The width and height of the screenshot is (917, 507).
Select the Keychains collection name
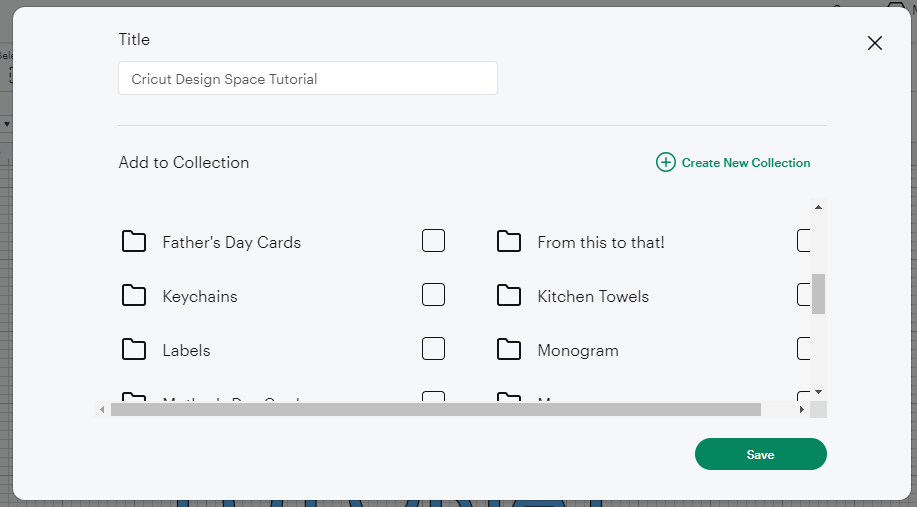click(x=200, y=296)
